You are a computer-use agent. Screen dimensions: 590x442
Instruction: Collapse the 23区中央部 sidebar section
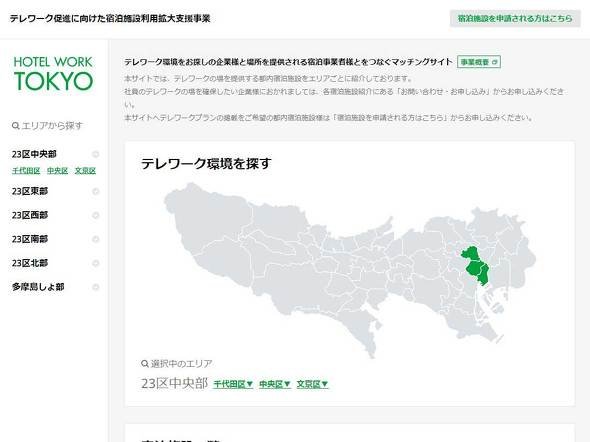96,154
